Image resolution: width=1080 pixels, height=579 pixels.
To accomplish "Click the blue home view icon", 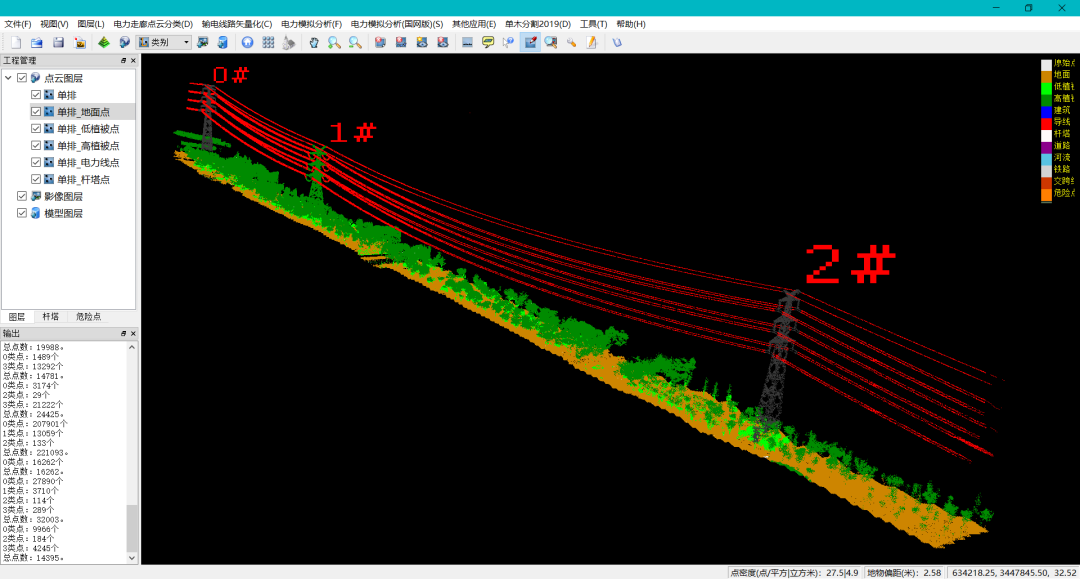I will pyautogui.click(x=247, y=42).
